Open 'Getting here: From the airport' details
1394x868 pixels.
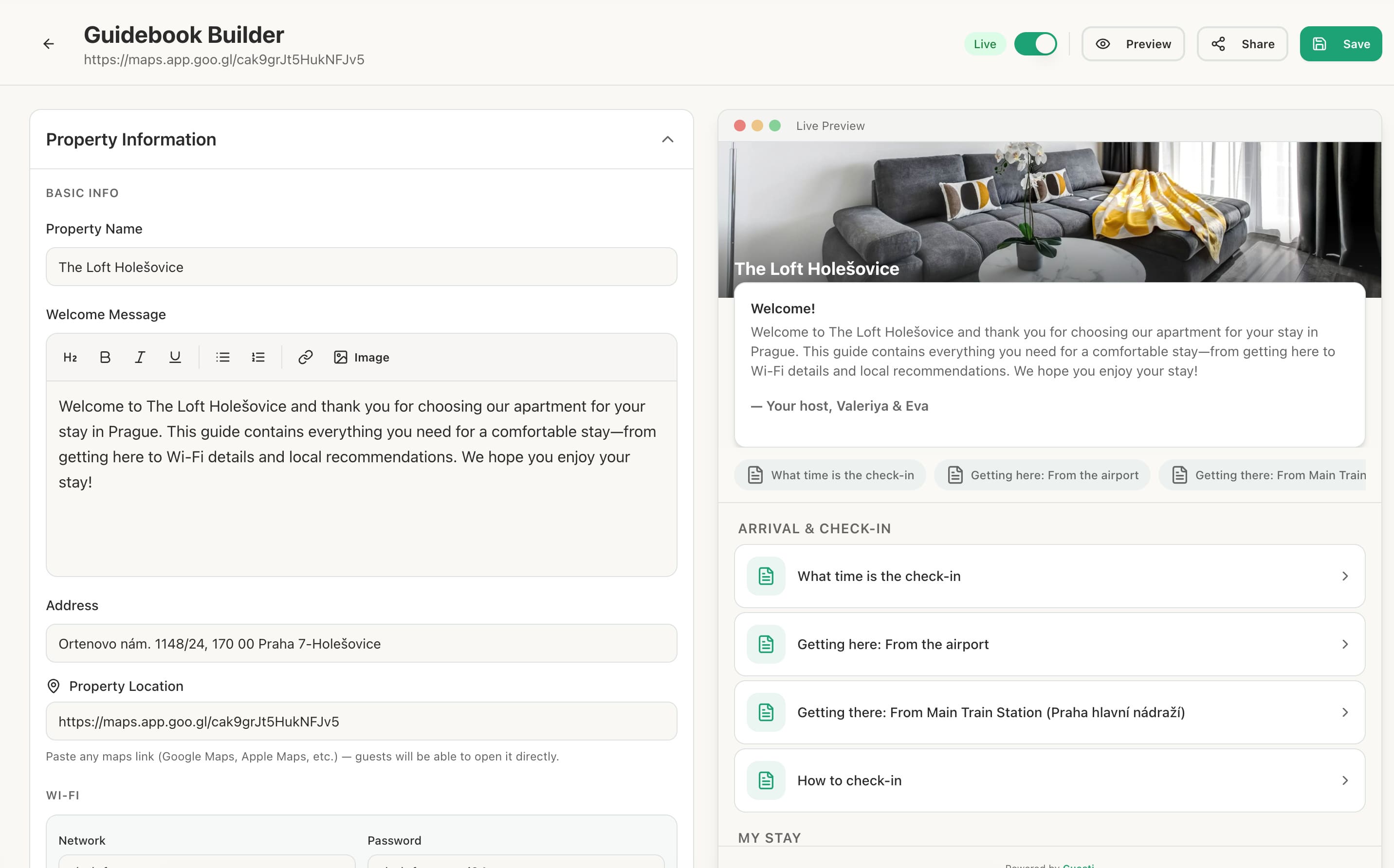coord(1049,644)
